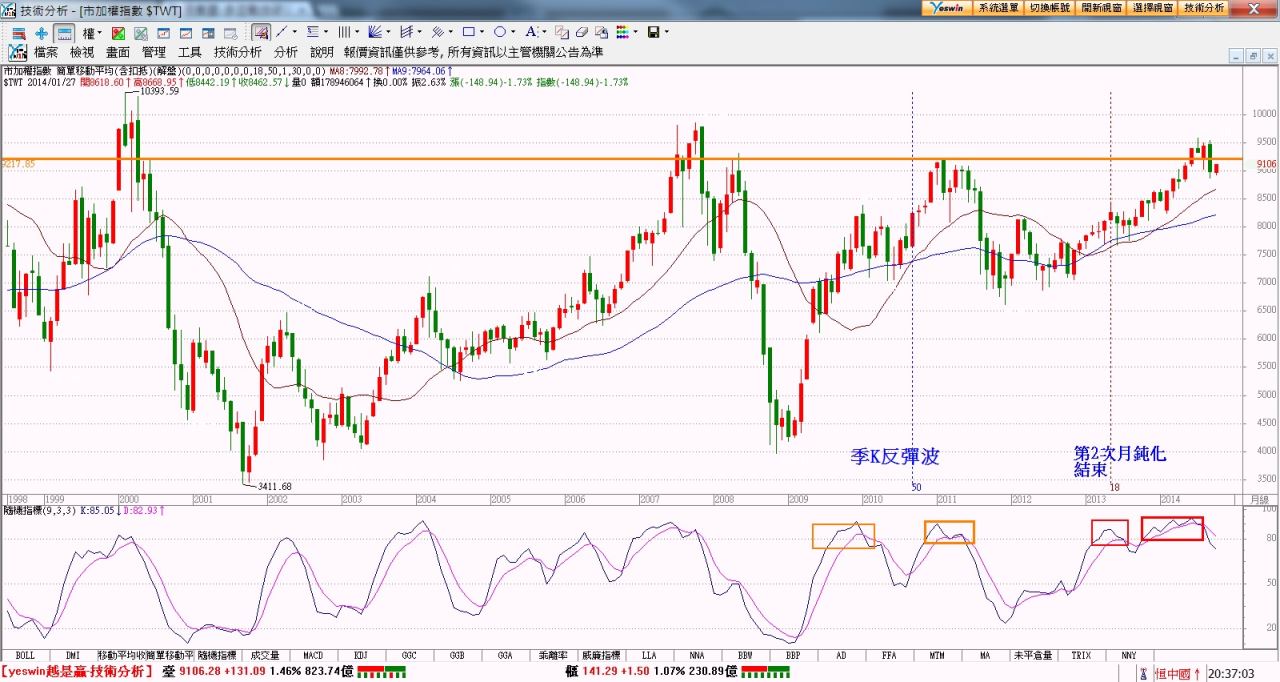Open the 檔案 menu
This screenshot has width=1280, height=682.
pos(45,52)
